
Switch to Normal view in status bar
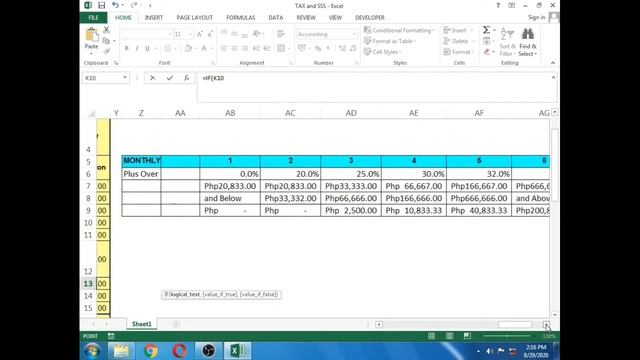click(x=431, y=336)
